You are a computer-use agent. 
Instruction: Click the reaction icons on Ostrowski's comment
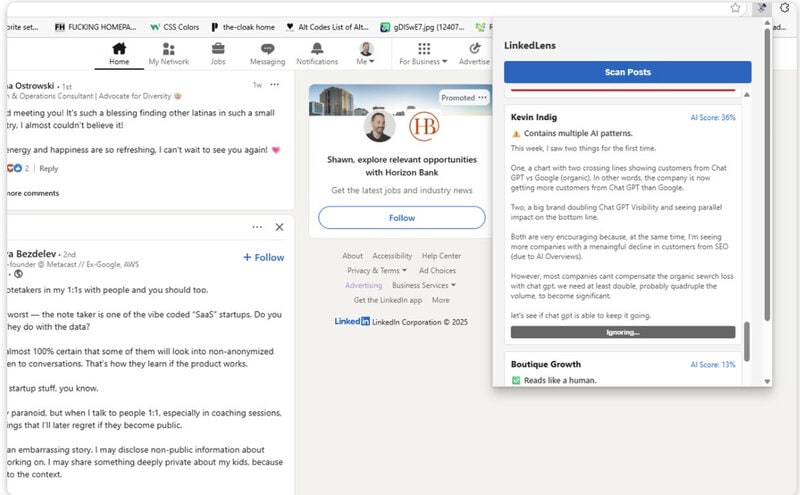(x=14, y=168)
